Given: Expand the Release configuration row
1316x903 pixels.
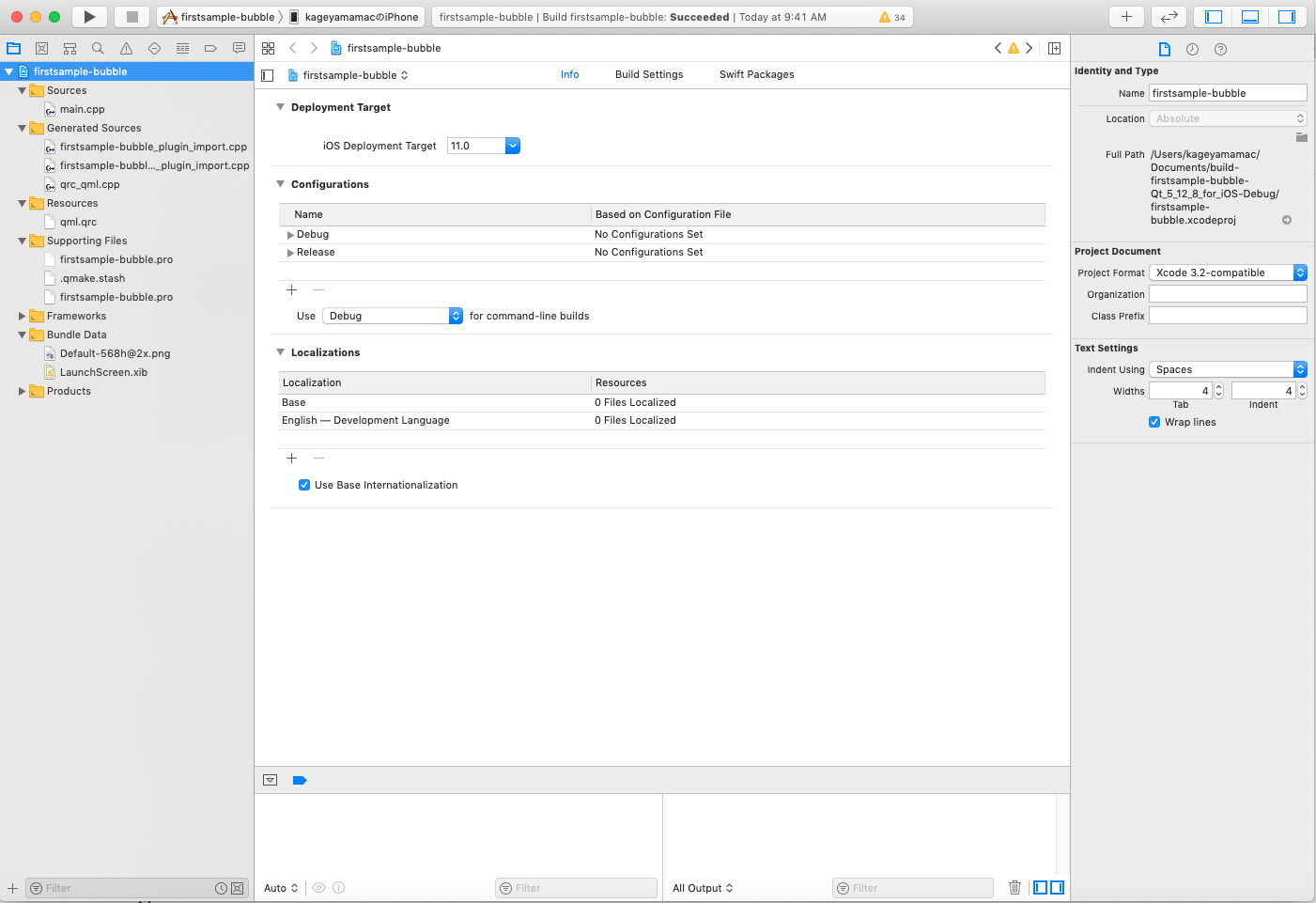Looking at the screenshot, I should point(290,253).
